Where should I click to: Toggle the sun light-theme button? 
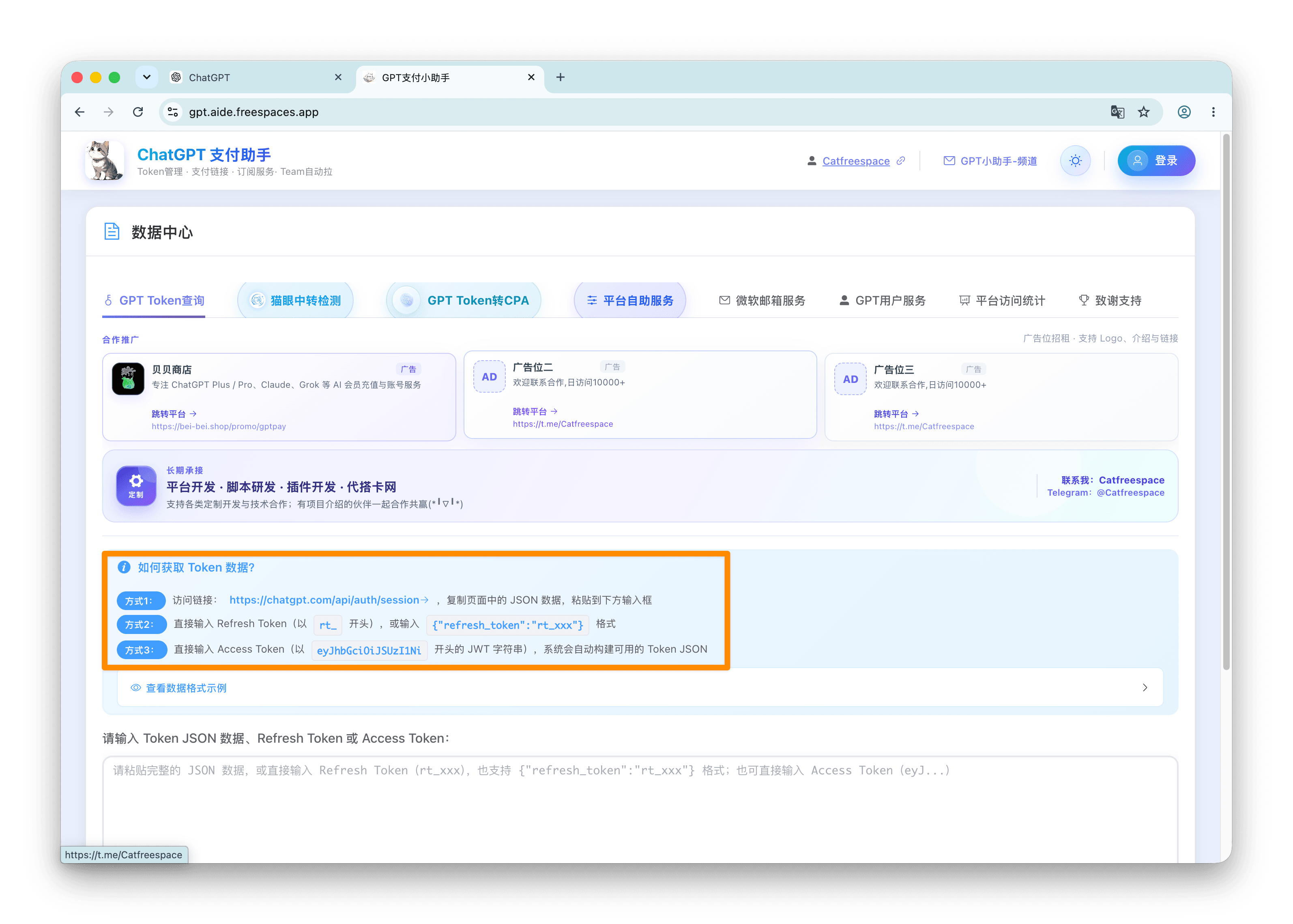point(1074,161)
